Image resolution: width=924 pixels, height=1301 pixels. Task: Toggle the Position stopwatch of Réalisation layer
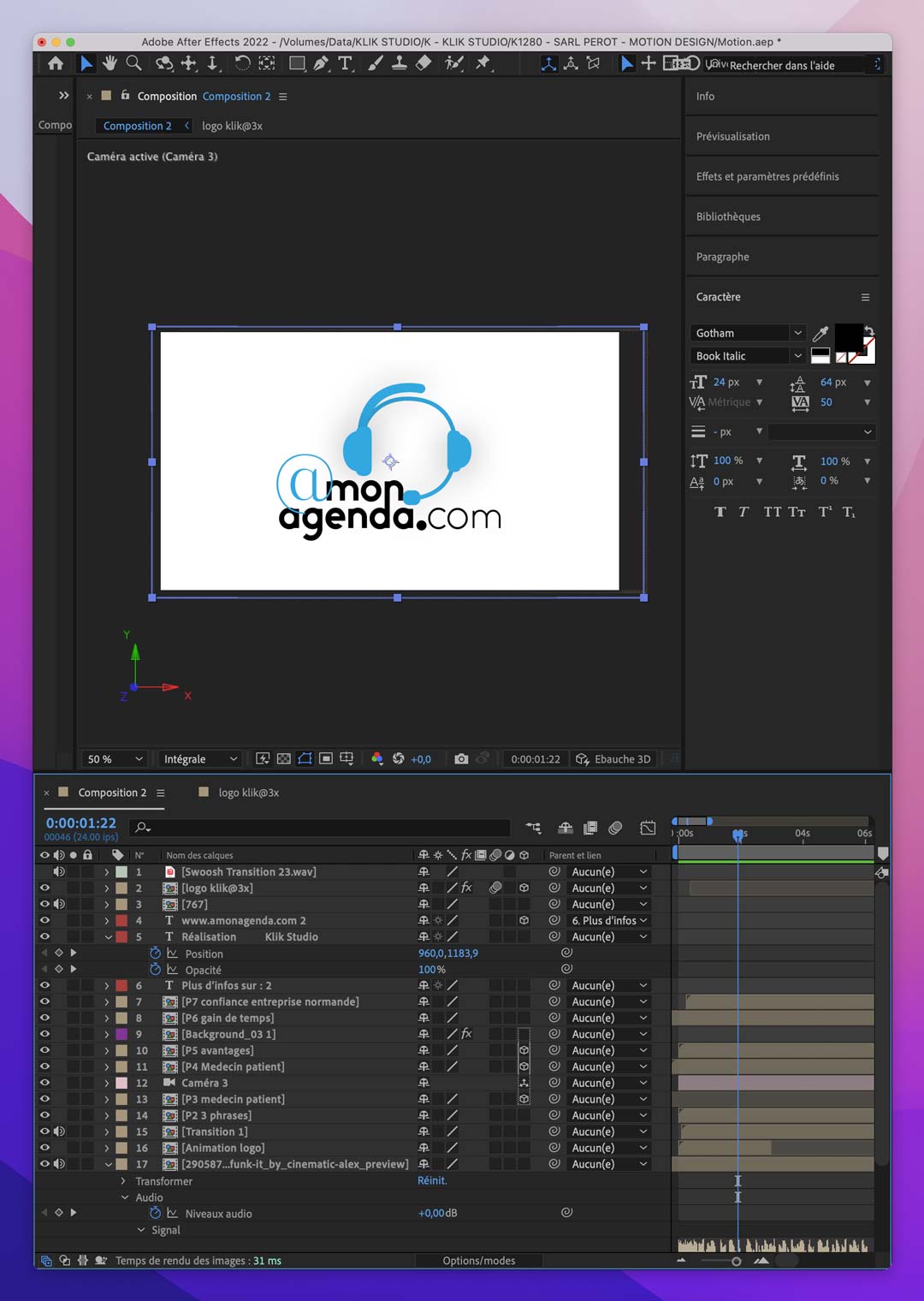point(156,953)
